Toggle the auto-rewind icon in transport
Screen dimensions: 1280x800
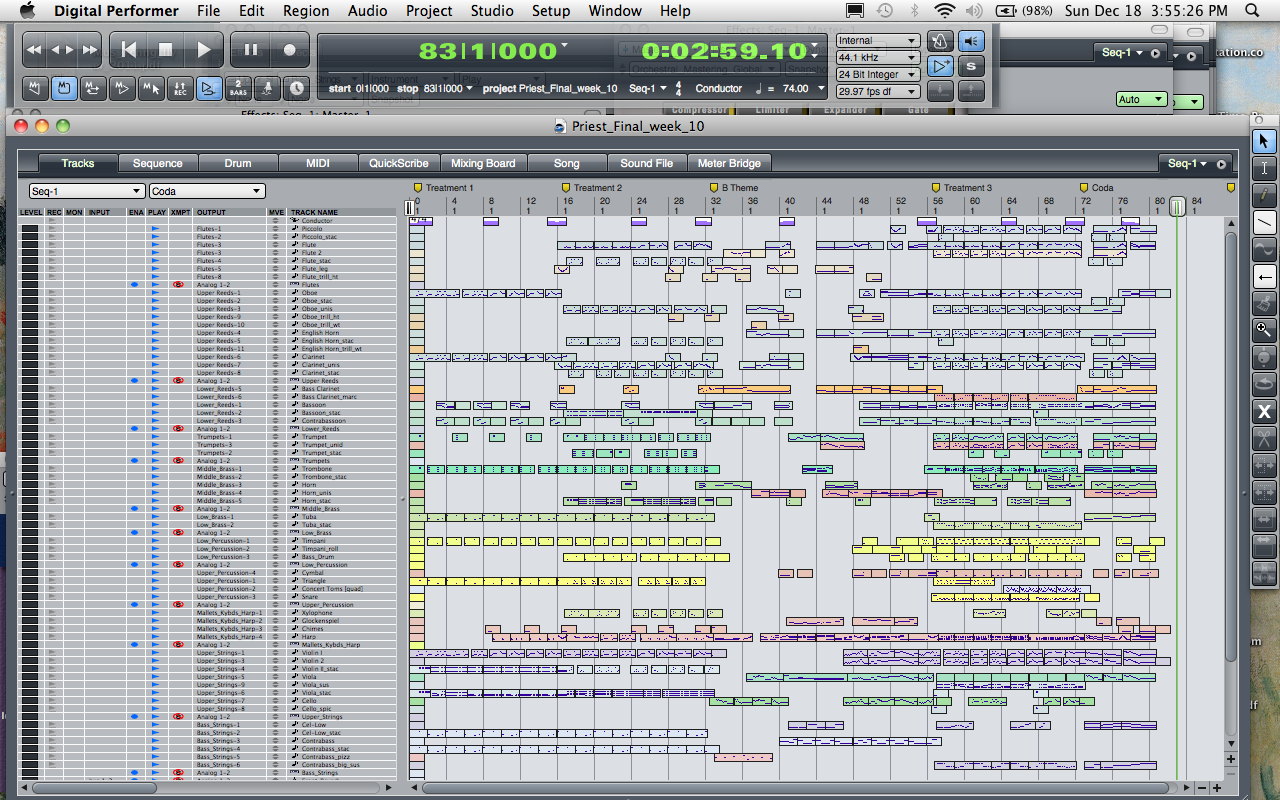click(x=35, y=88)
